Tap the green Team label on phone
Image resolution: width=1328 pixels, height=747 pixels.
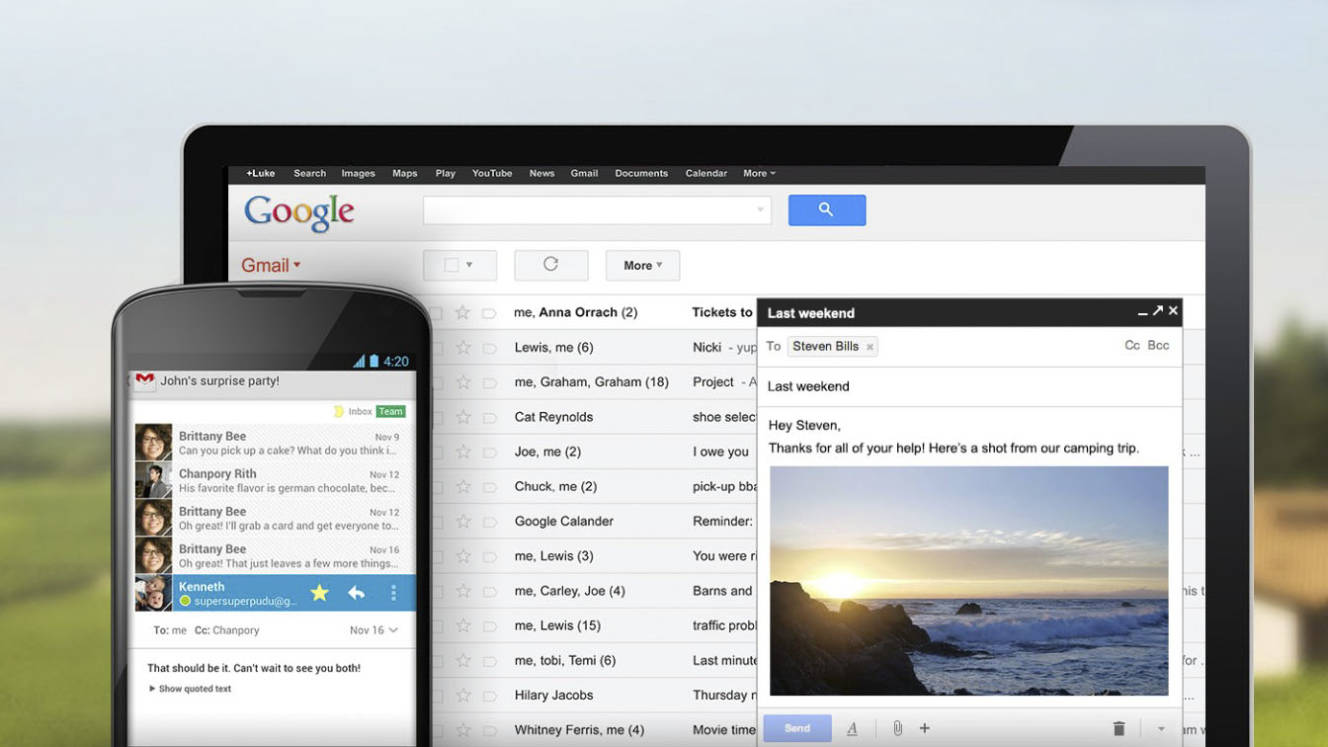pyautogui.click(x=391, y=411)
